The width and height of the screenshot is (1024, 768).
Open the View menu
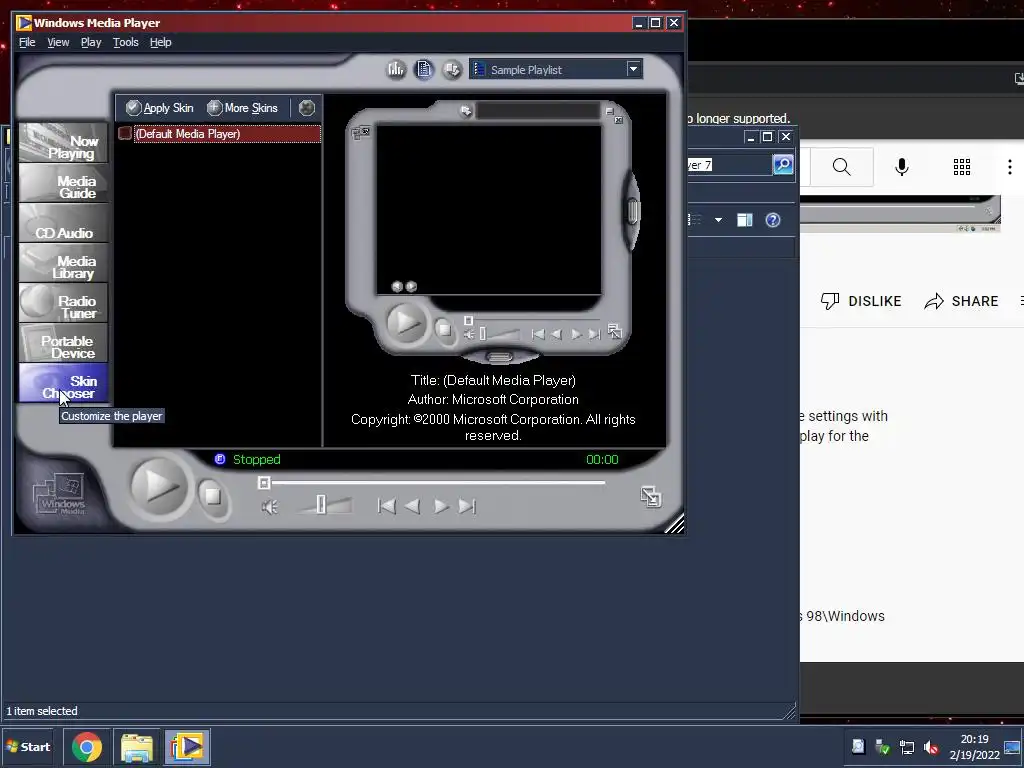coord(58,42)
